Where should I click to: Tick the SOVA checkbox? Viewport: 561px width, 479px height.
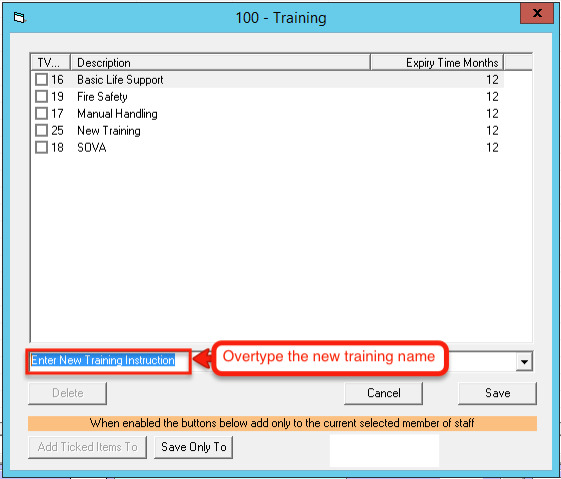tap(42, 147)
